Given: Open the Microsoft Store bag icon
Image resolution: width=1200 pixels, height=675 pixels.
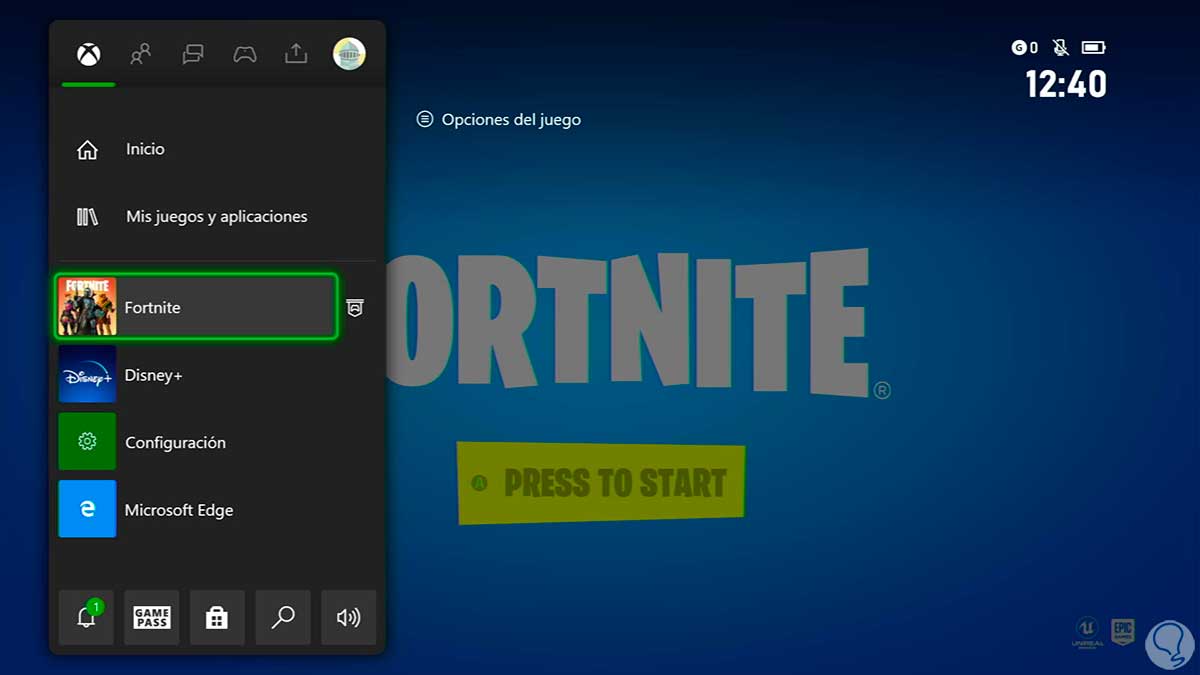Looking at the screenshot, I should tap(217, 617).
